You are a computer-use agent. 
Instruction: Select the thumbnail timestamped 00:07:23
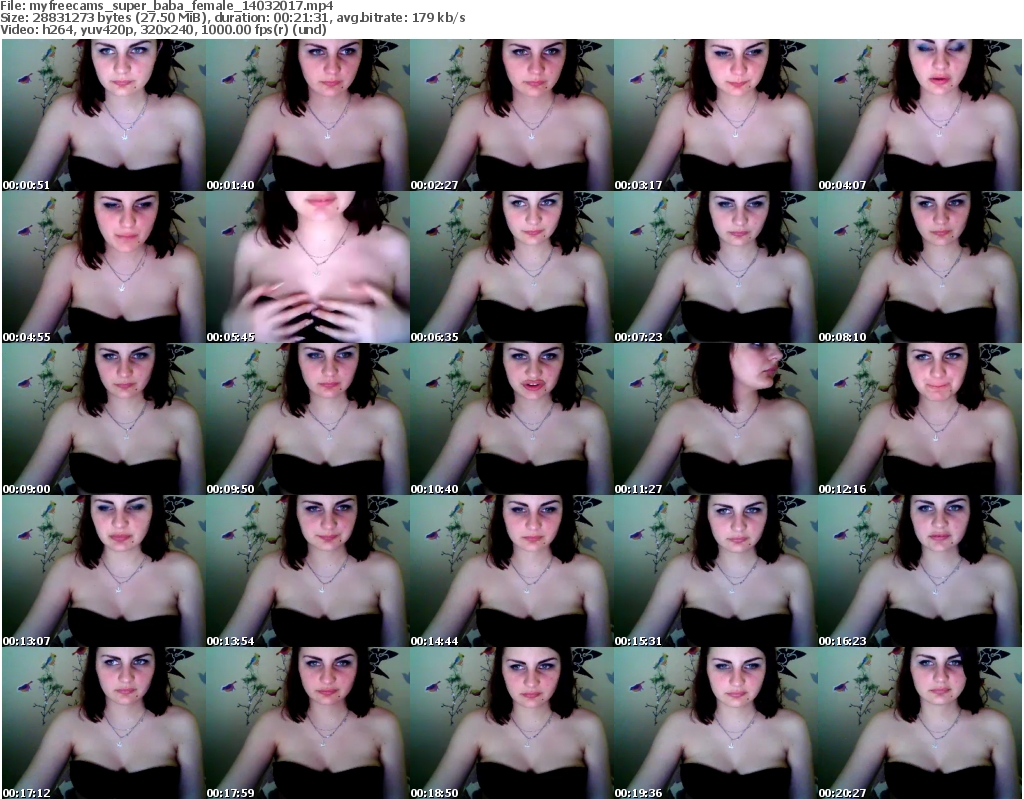pyautogui.click(x=716, y=267)
